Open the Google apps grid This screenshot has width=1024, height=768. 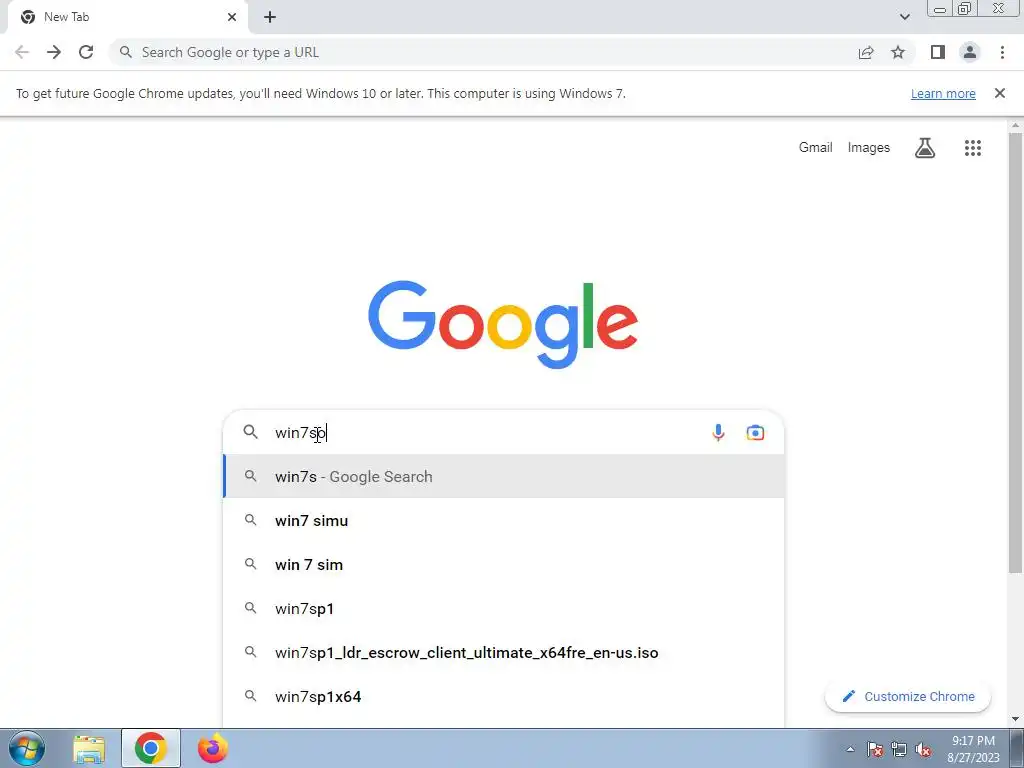pyautogui.click(x=973, y=148)
